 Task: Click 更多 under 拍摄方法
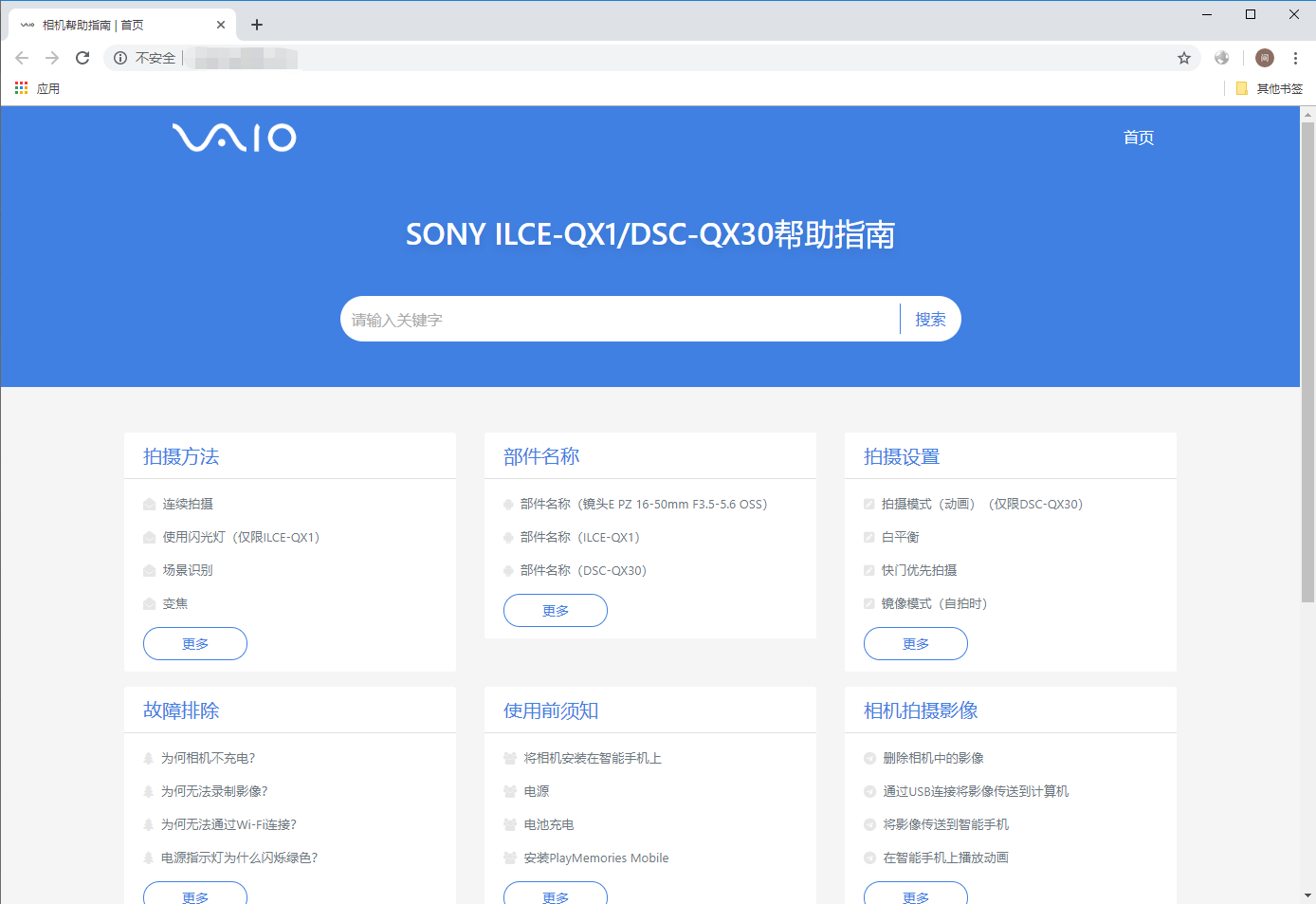click(x=195, y=644)
